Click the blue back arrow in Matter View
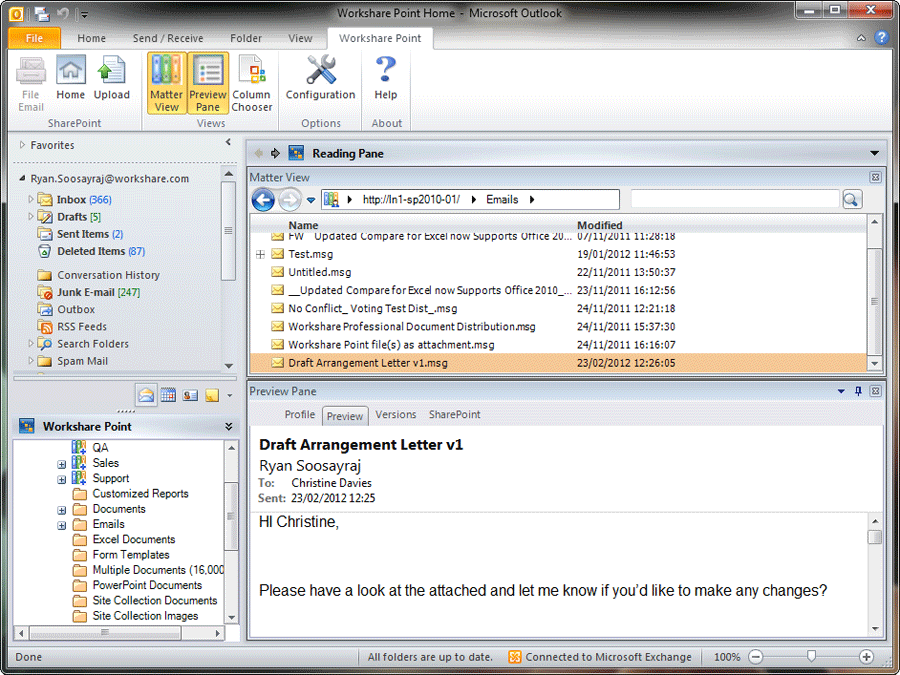Image resolution: width=900 pixels, height=675 pixels. [x=263, y=200]
